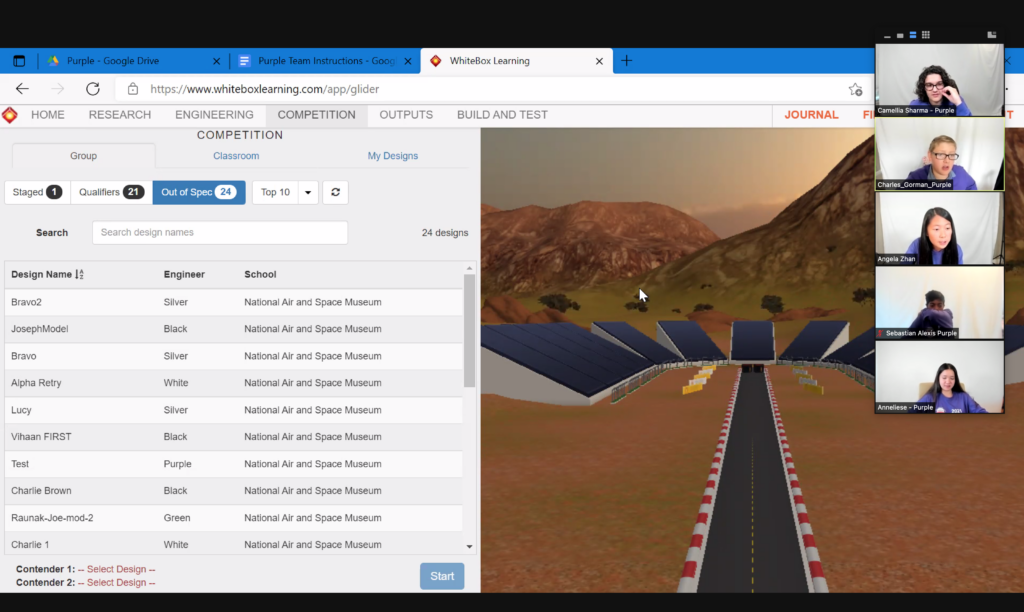This screenshot has height=612, width=1024.
Task: Open the OUTPUTS menu
Action: (x=406, y=115)
